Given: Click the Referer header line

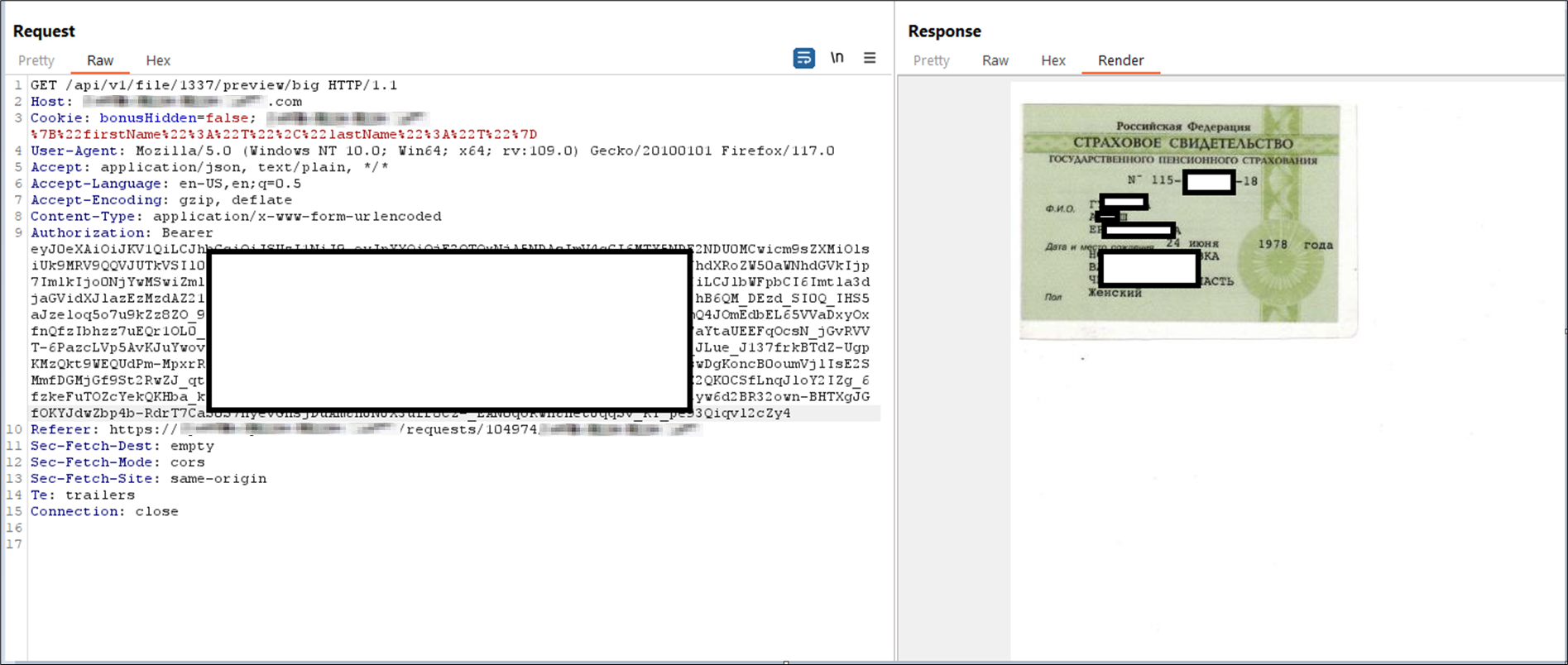Looking at the screenshot, I should click(366, 429).
